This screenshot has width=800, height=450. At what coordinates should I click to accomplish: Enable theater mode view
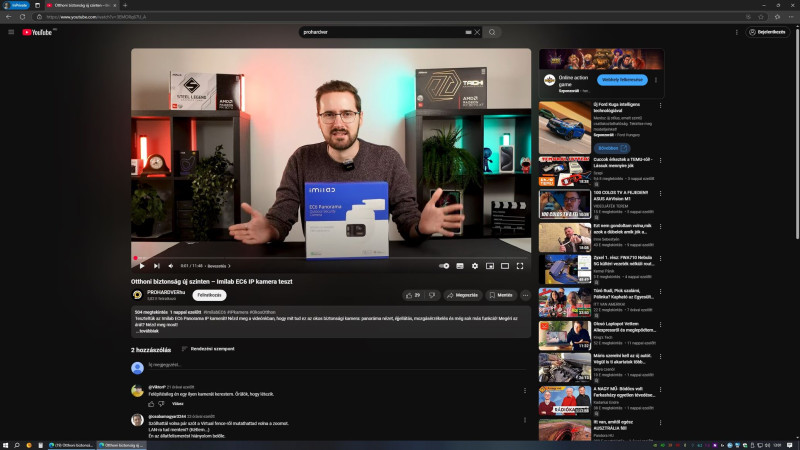505,266
